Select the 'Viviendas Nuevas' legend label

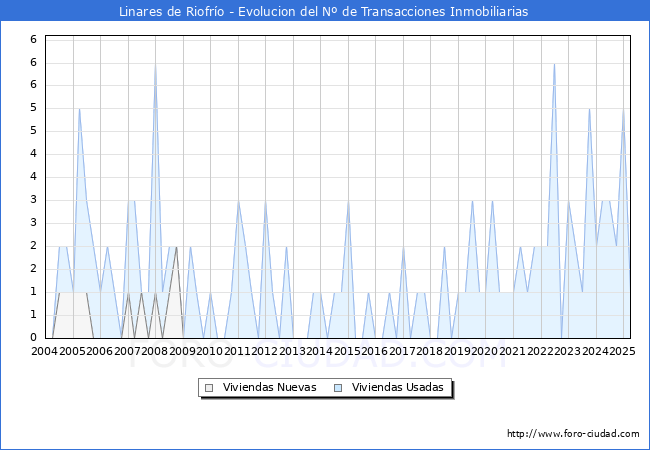(x=269, y=387)
